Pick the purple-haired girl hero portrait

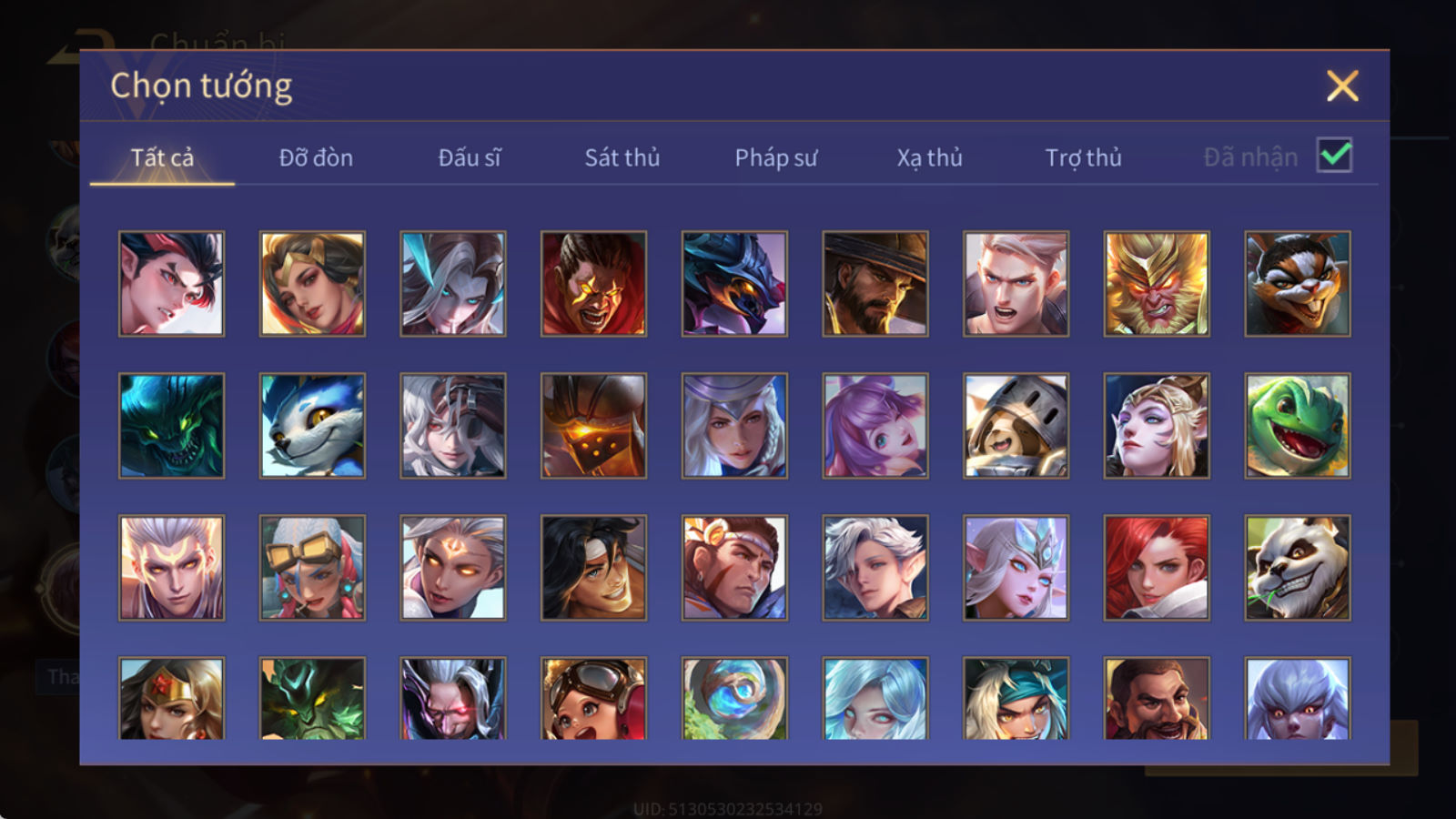click(875, 426)
